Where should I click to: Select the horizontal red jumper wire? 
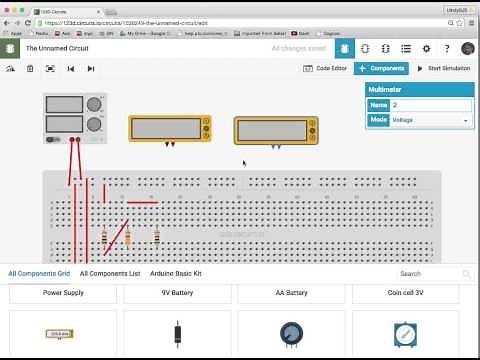coord(142,202)
